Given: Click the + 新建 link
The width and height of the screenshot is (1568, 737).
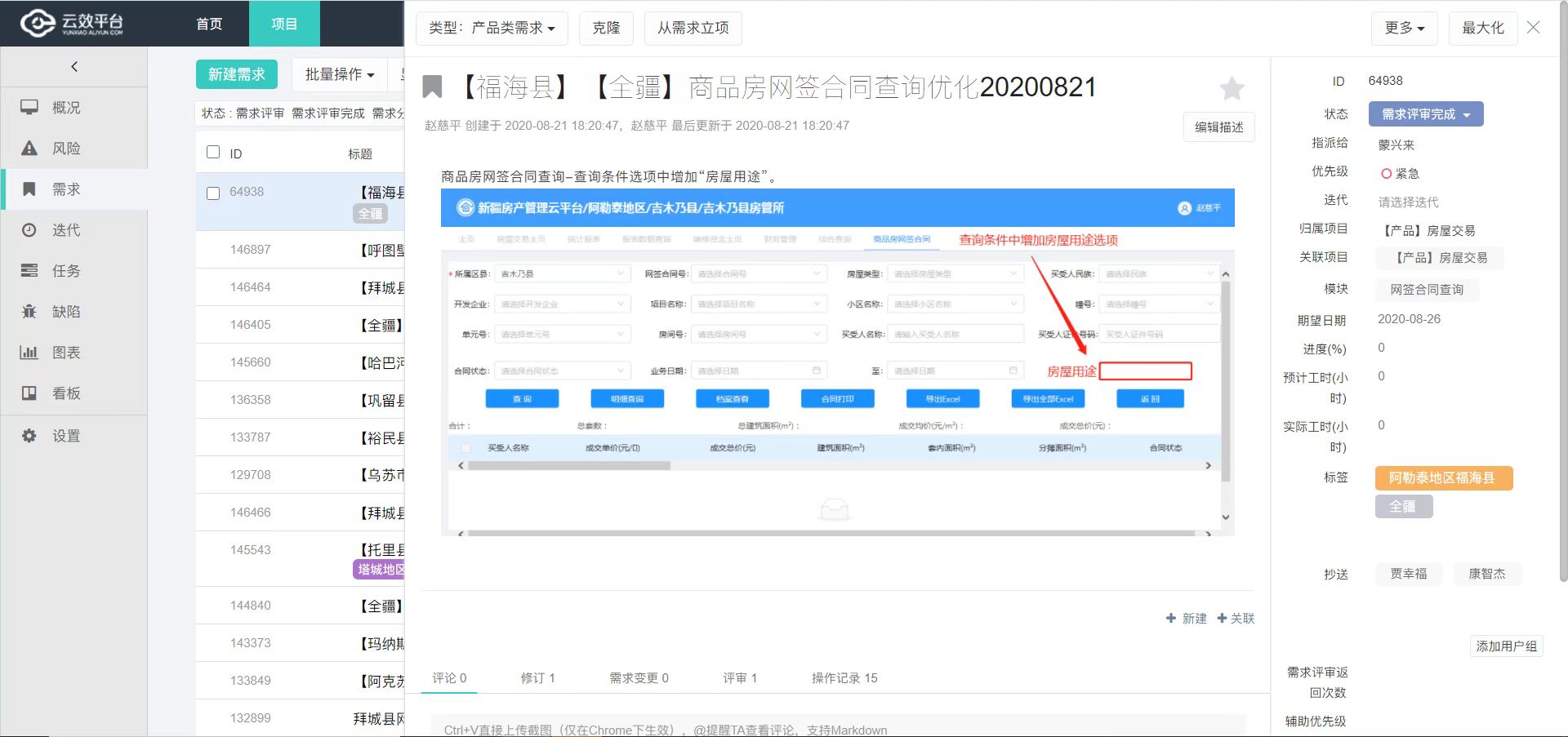Looking at the screenshot, I should [1186, 619].
